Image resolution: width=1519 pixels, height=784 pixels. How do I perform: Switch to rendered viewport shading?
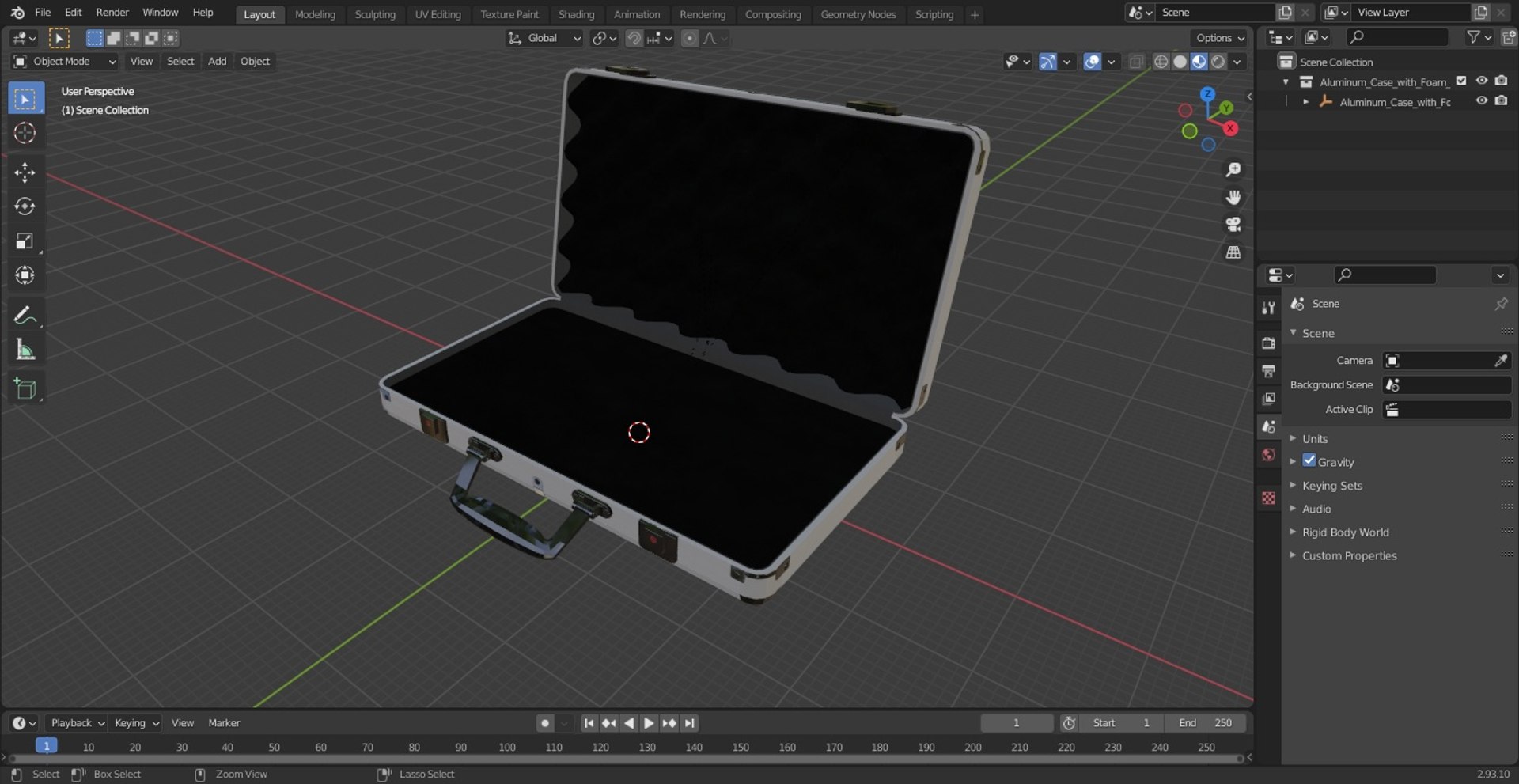1218,62
